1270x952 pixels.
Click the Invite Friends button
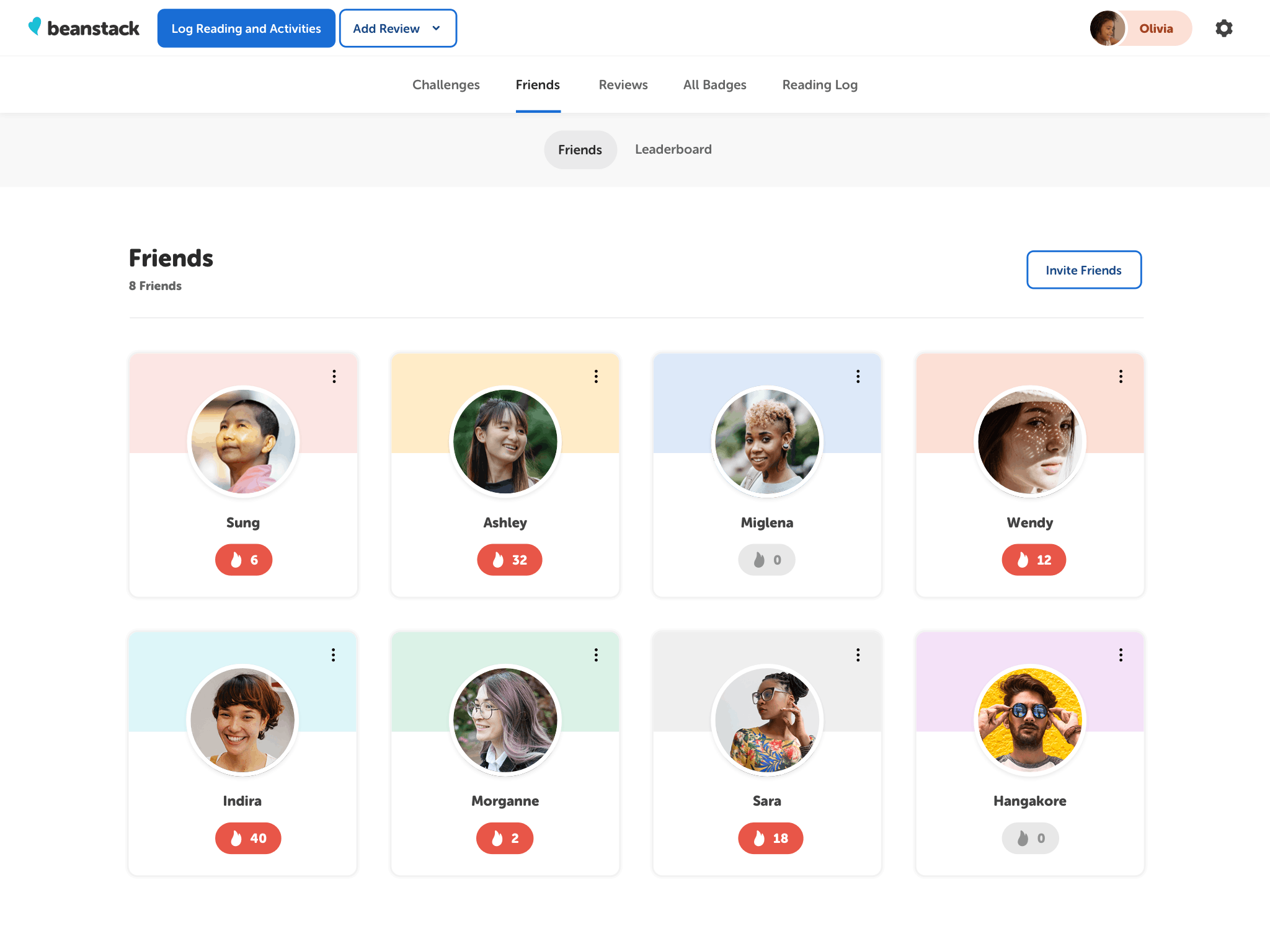click(1083, 270)
